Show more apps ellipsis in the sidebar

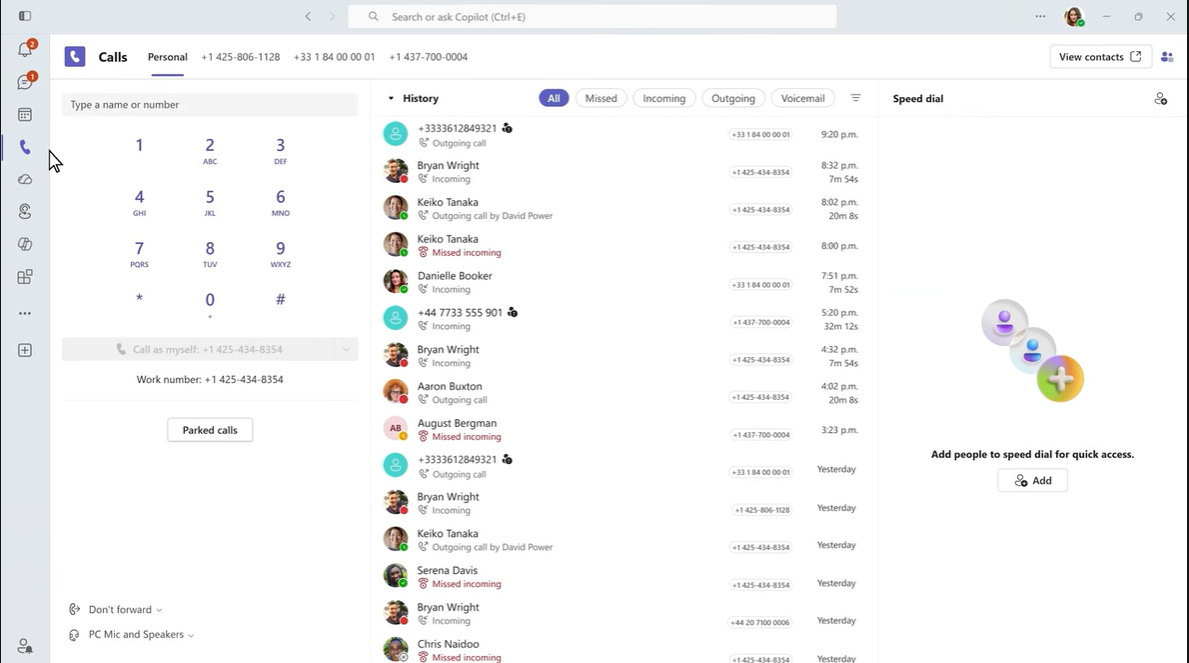coord(25,313)
